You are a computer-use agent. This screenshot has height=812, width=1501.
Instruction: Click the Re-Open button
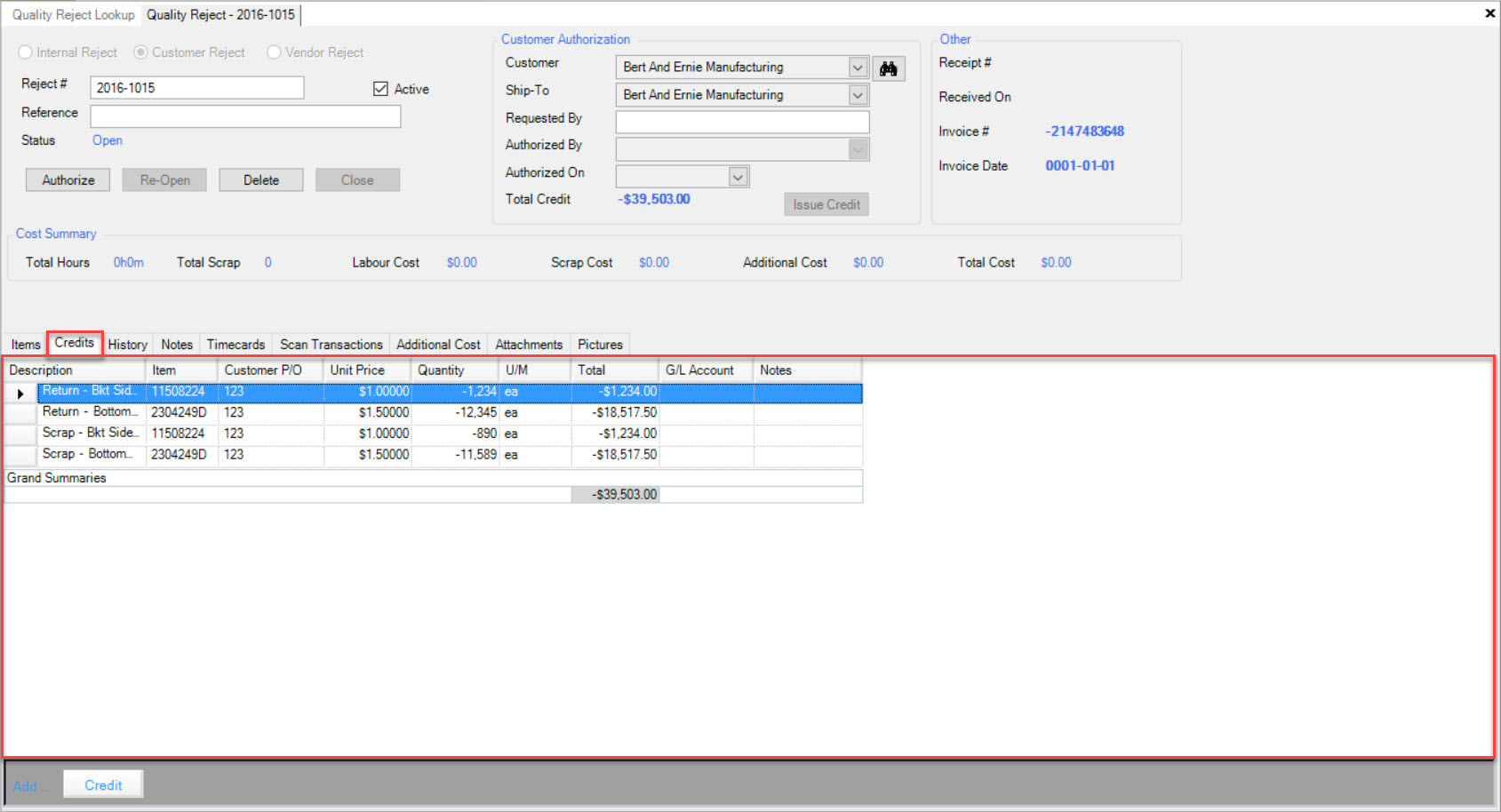pos(164,180)
